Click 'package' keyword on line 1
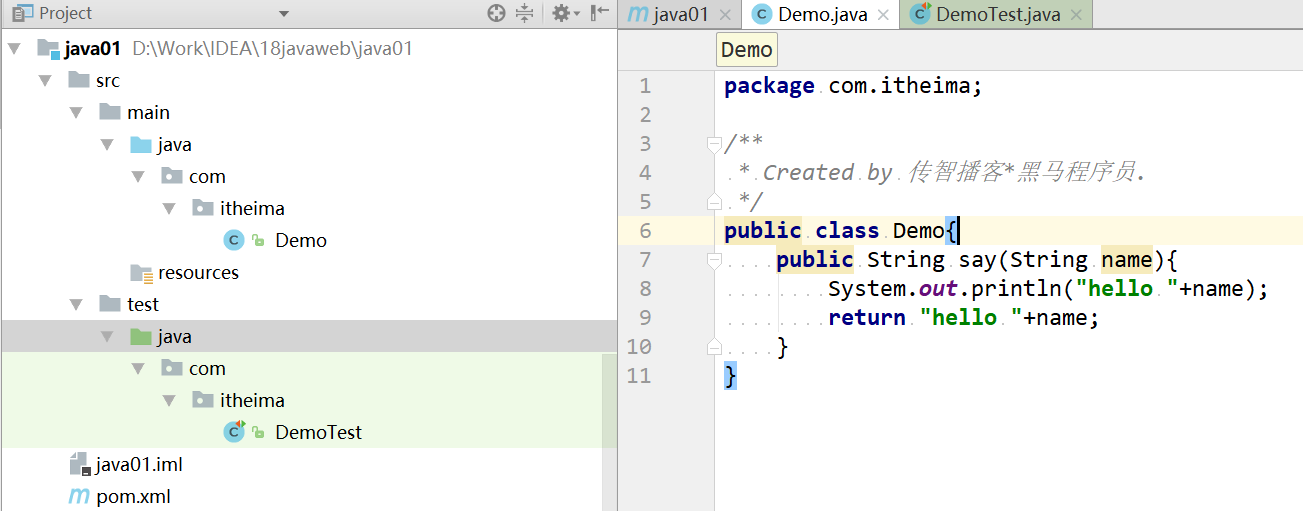 coord(770,86)
